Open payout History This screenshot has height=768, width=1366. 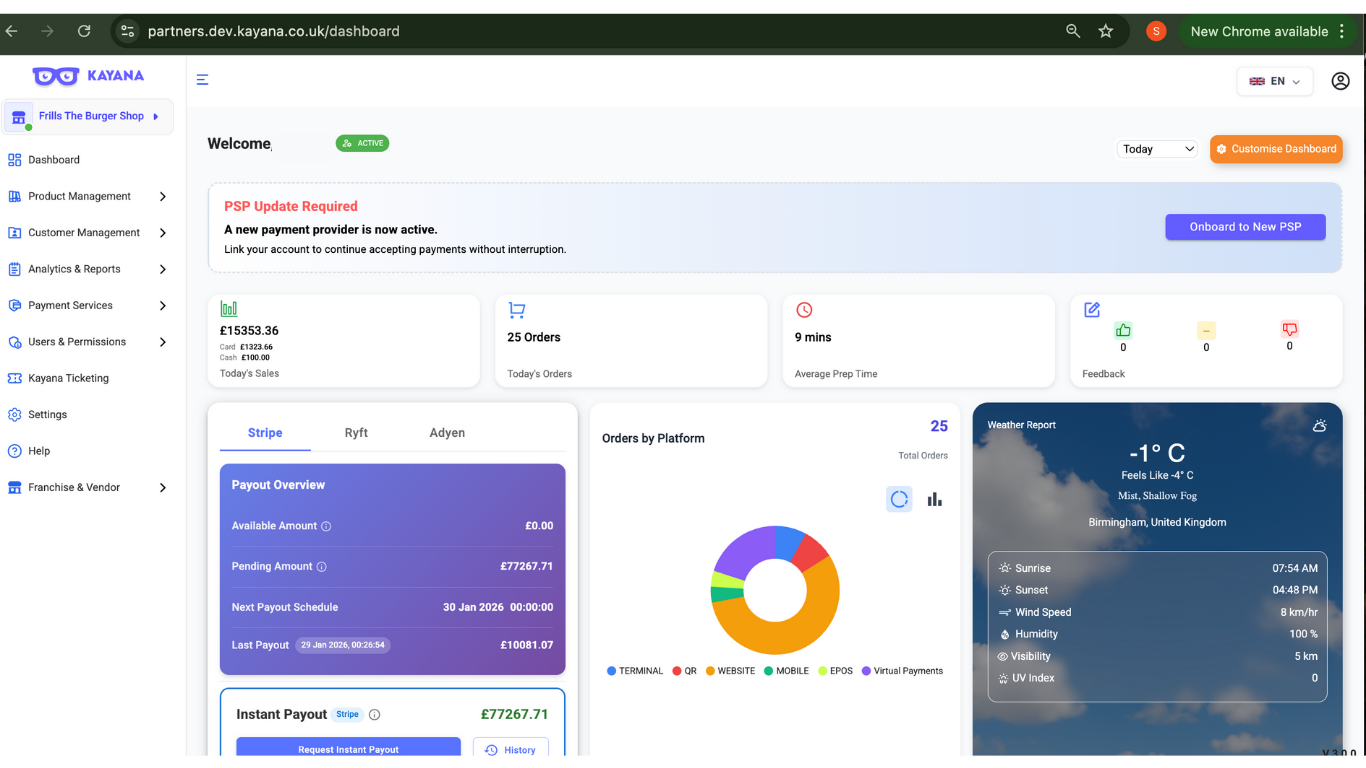[510, 749]
